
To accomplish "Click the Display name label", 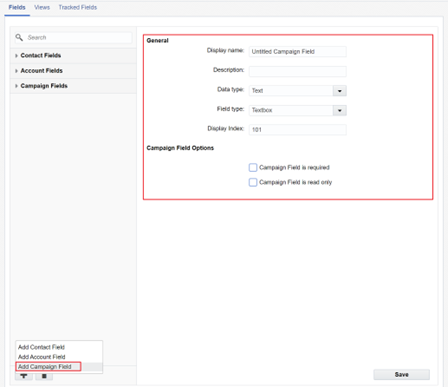I will 225,50.
